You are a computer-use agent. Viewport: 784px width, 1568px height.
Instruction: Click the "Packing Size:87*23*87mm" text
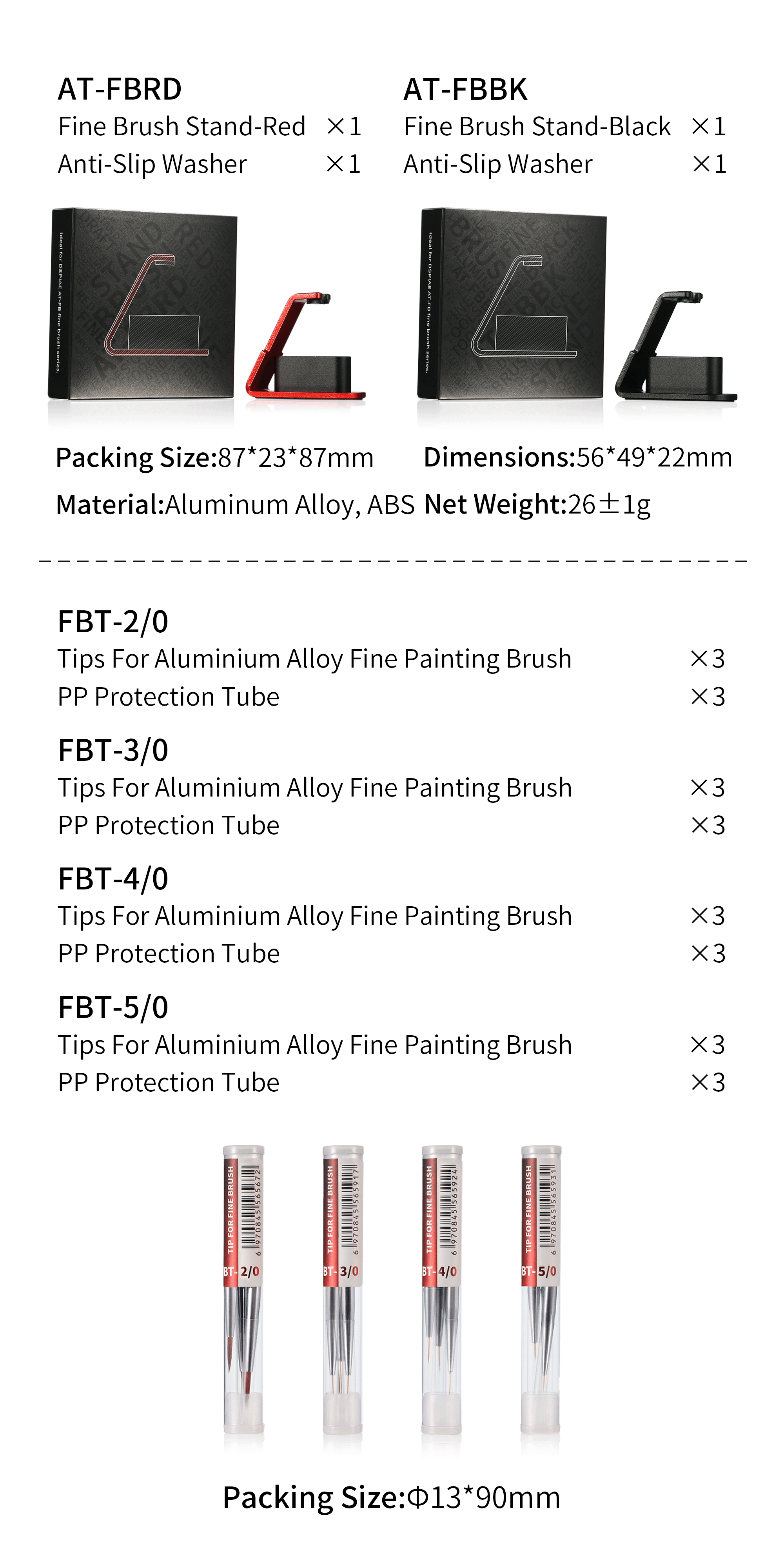[x=214, y=458]
